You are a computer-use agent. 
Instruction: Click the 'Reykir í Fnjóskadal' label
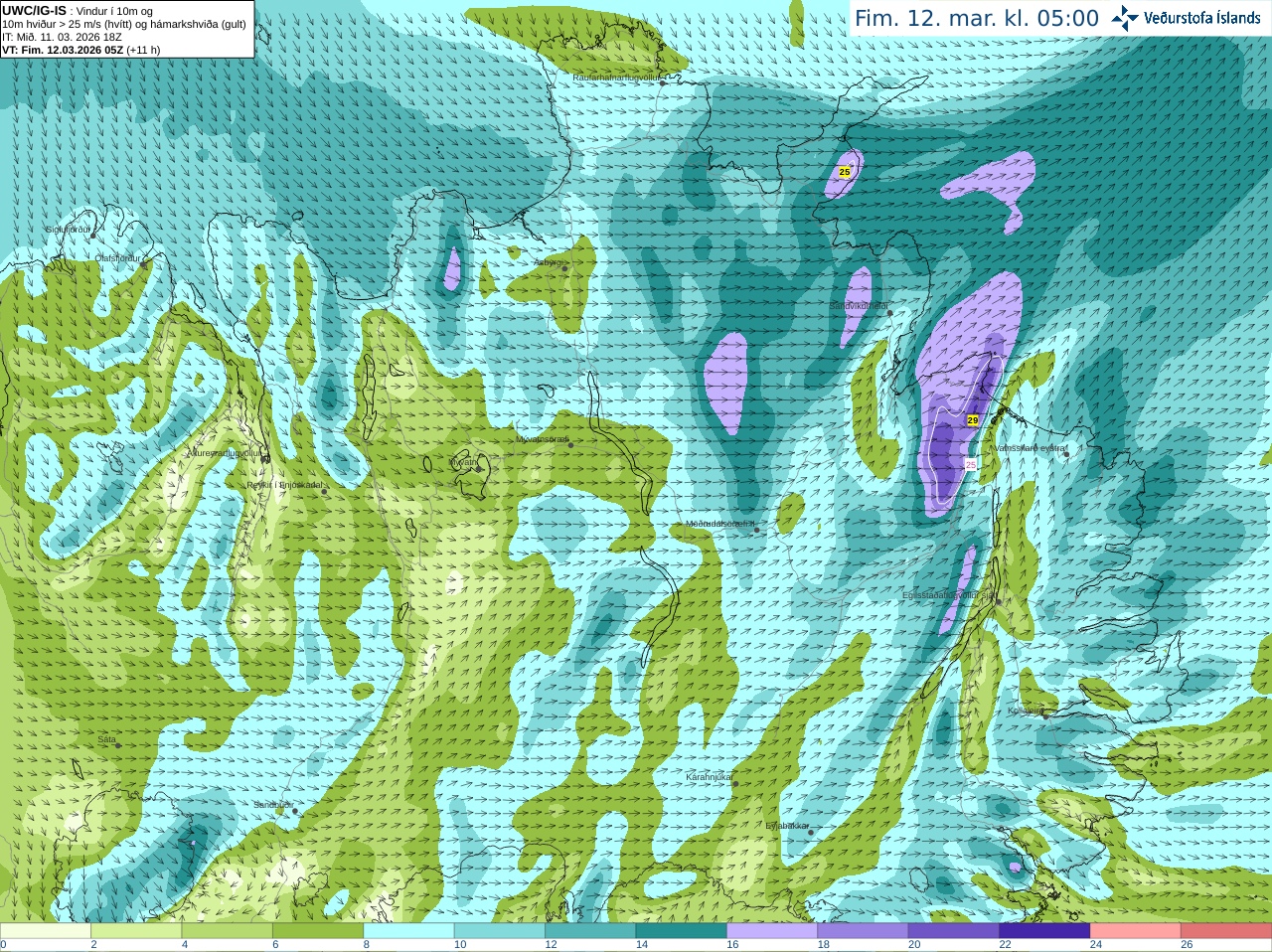284,485
